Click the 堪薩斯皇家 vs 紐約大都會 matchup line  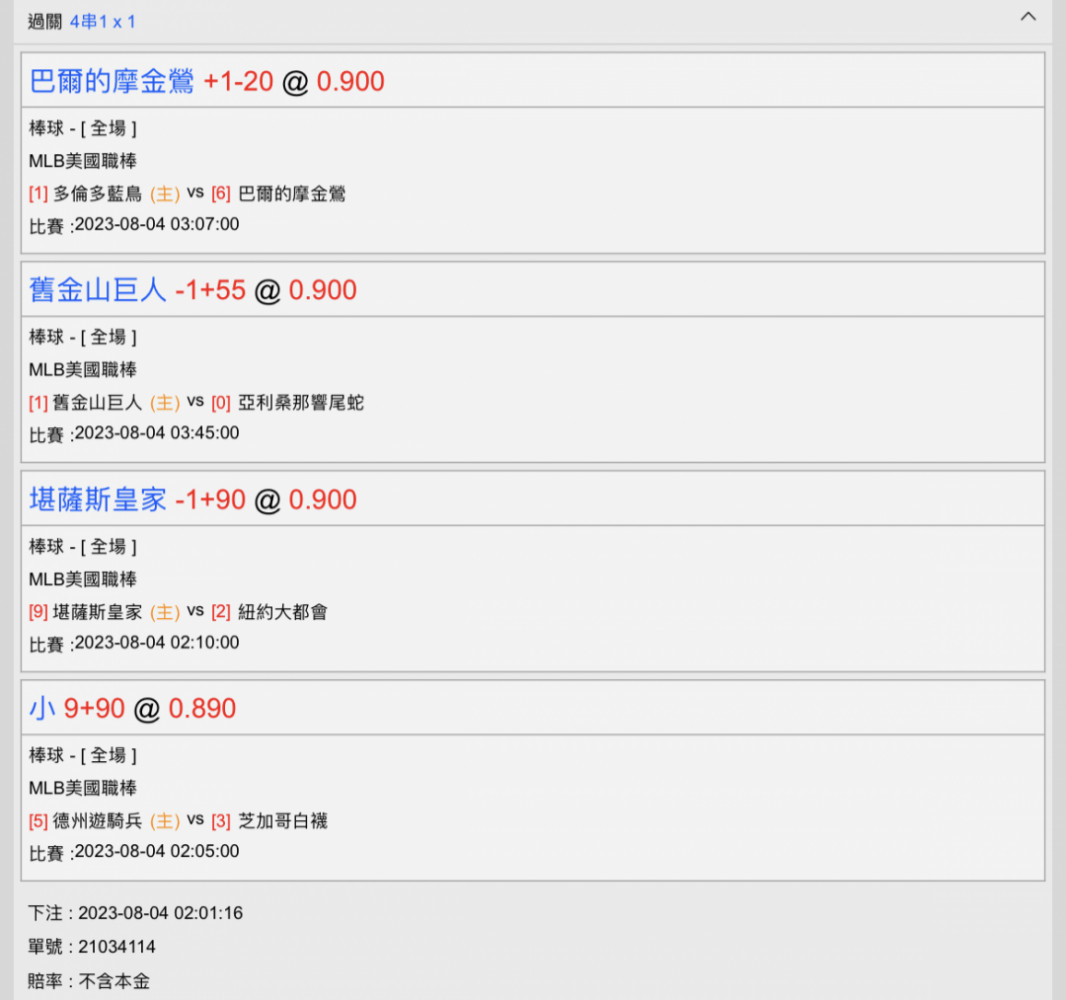(178, 612)
